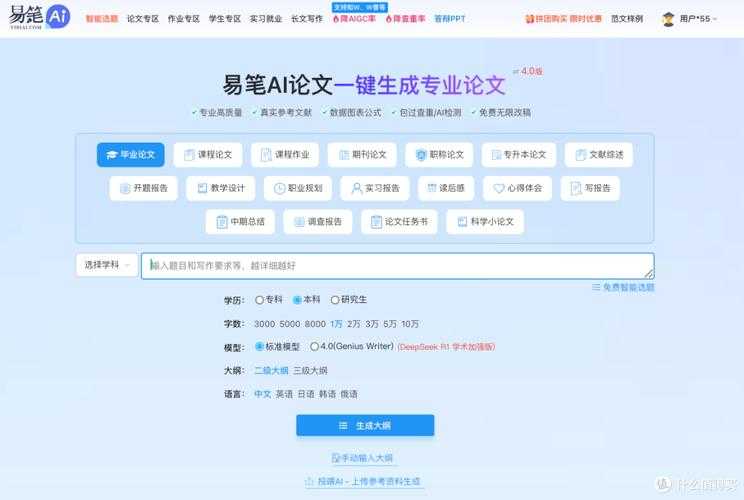Open the 学生专区 navigation item
The image size is (744, 500).
click(225, 19)
